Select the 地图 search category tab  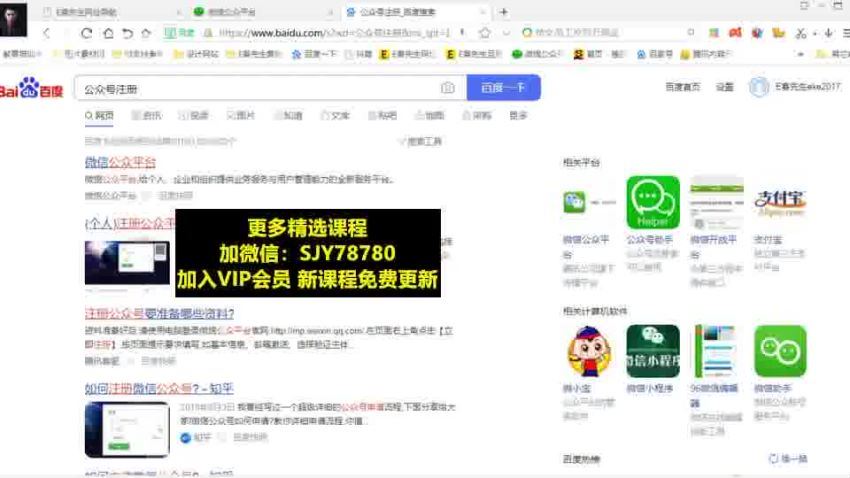point(429,115)
